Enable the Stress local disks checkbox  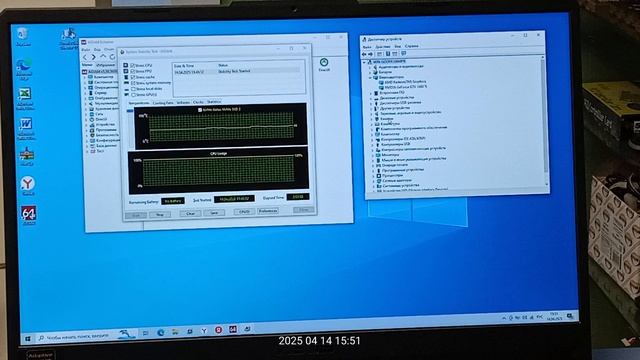(x=133, y=89)
